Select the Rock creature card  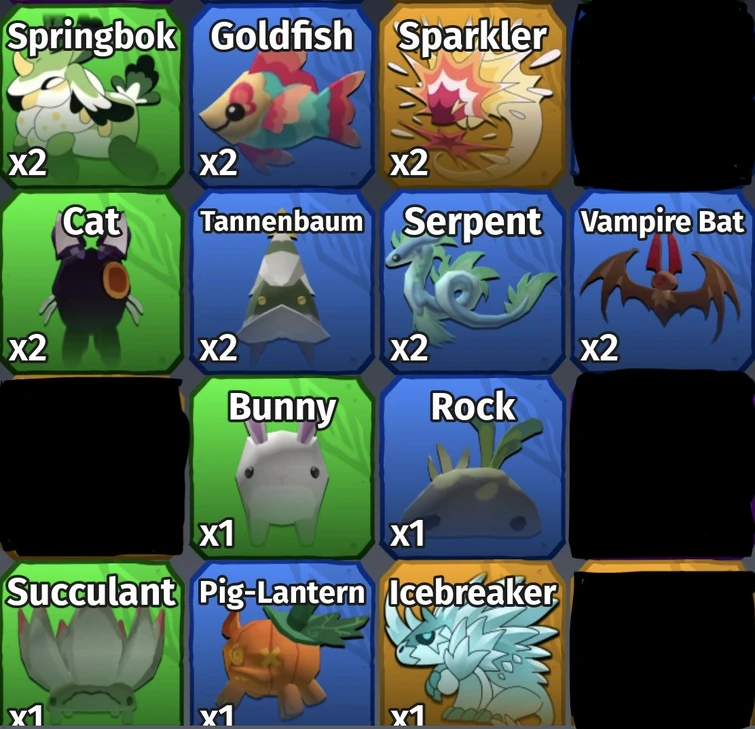coord(472,467)
